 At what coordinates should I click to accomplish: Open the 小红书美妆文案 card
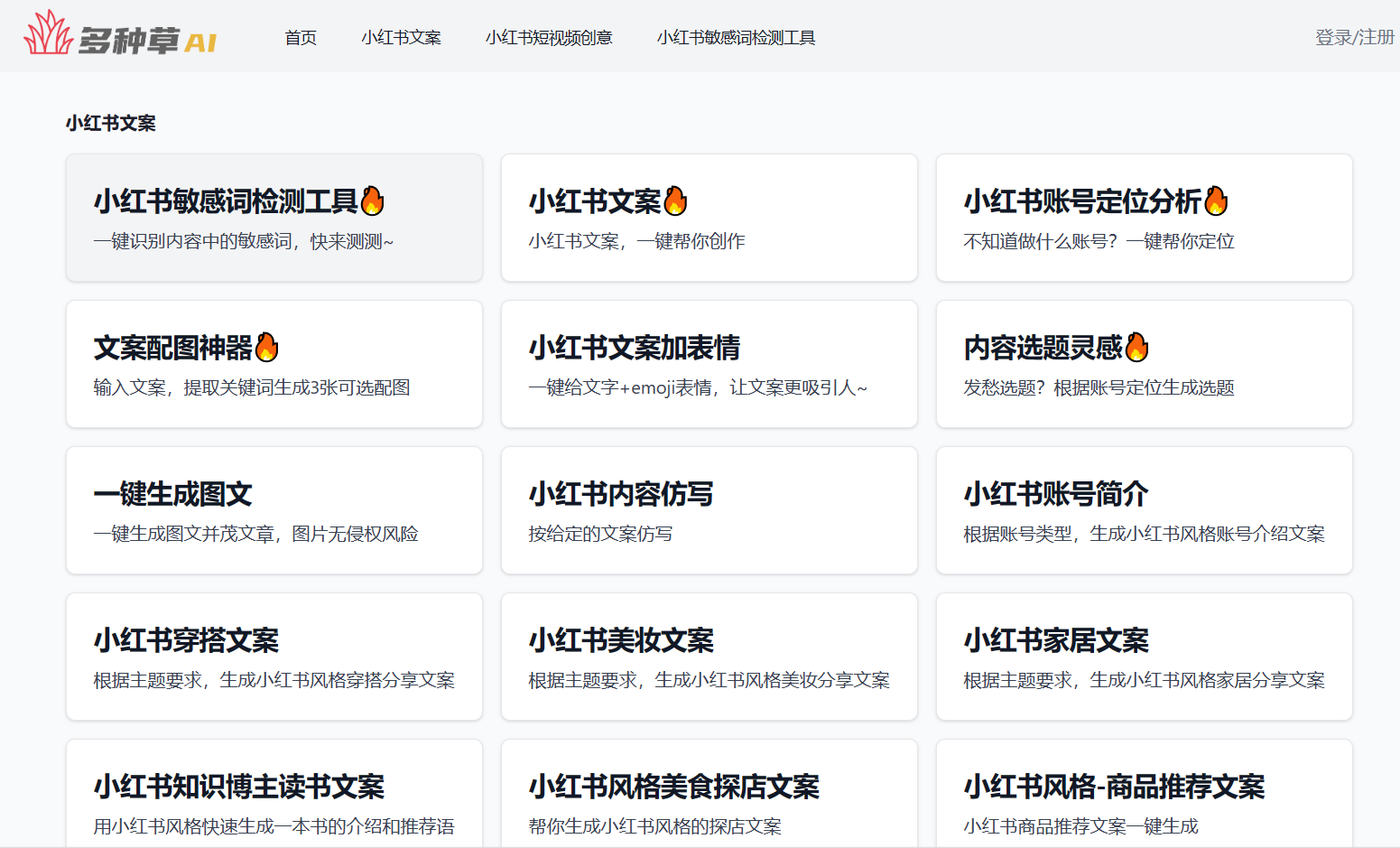[709, 657]
